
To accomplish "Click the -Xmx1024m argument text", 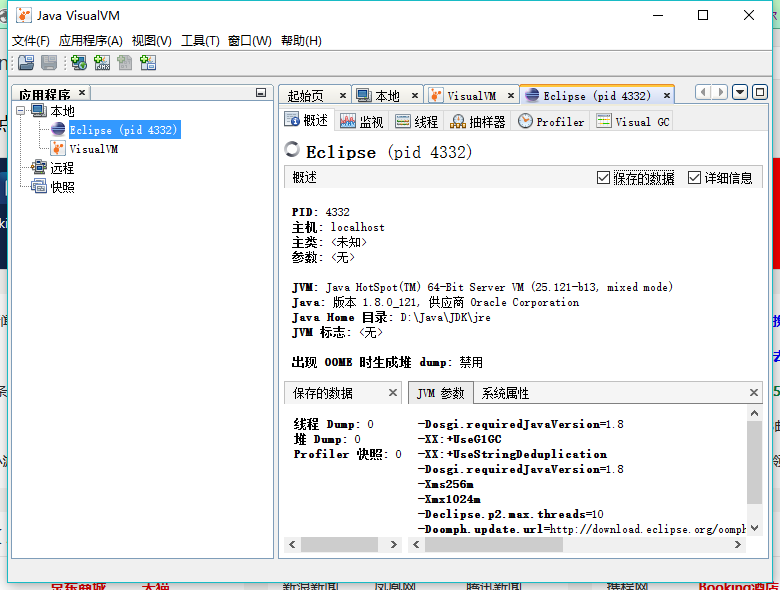I will coord(449,499).
